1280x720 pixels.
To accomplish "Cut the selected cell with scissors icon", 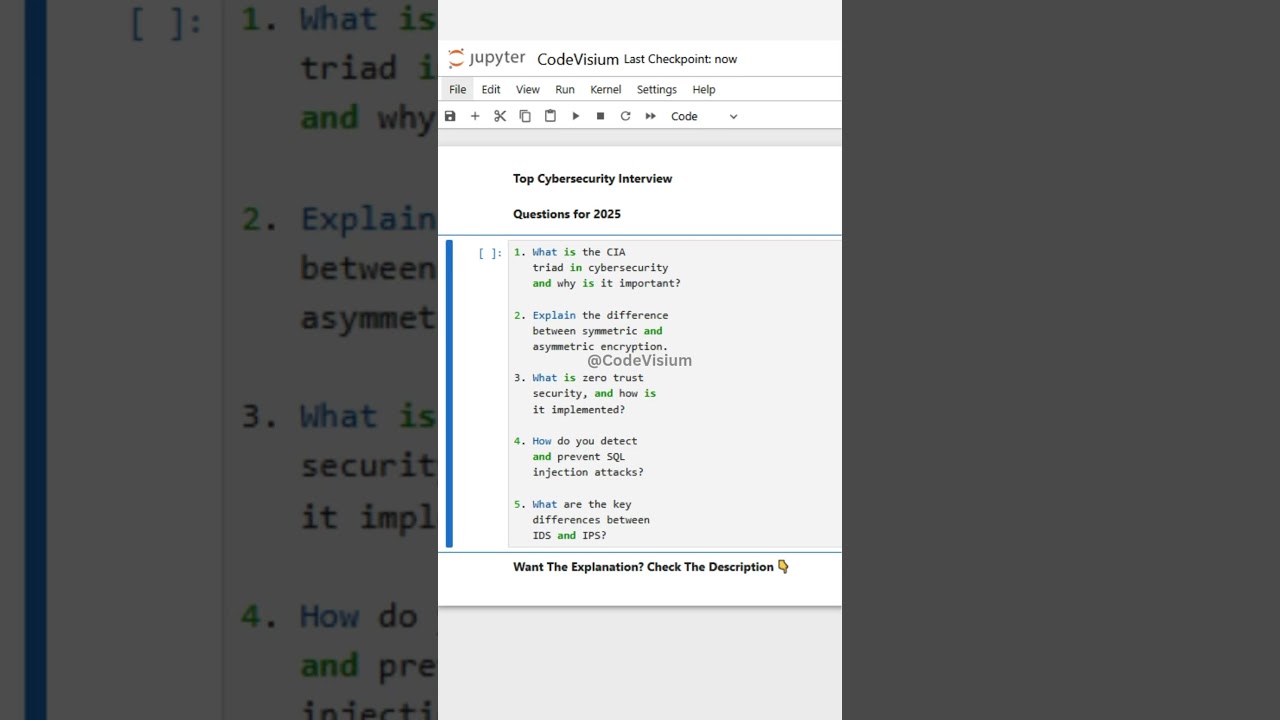I will (500, 116).
